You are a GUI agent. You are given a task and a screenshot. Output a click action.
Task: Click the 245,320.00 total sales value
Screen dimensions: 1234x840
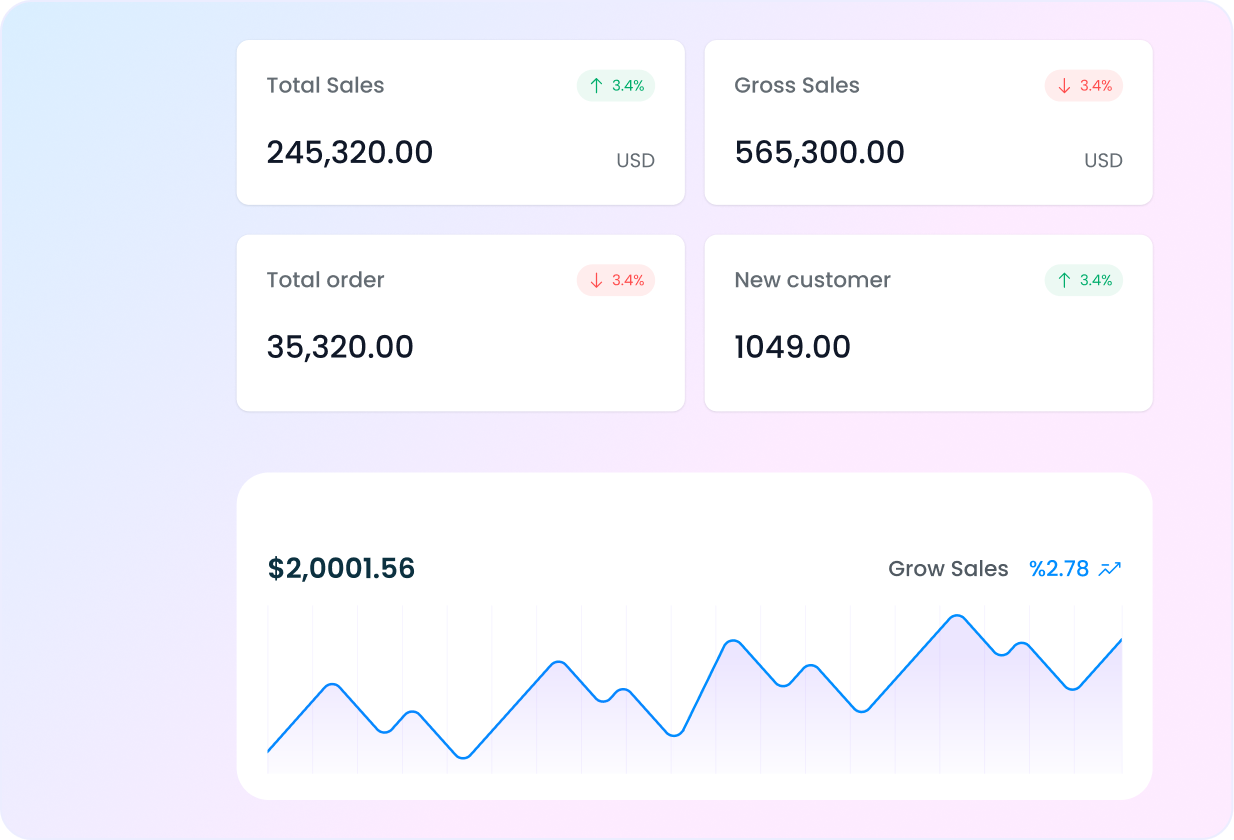(350, 153)
